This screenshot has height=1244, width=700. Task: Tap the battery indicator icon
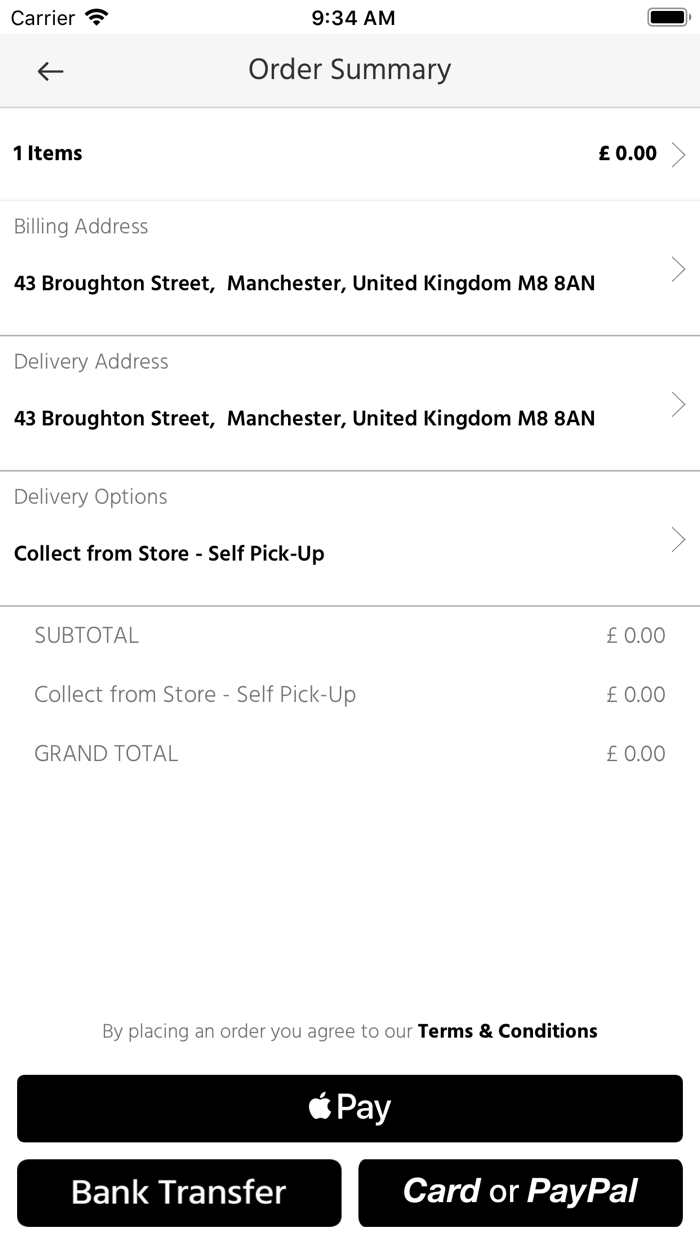coord(667,17)
